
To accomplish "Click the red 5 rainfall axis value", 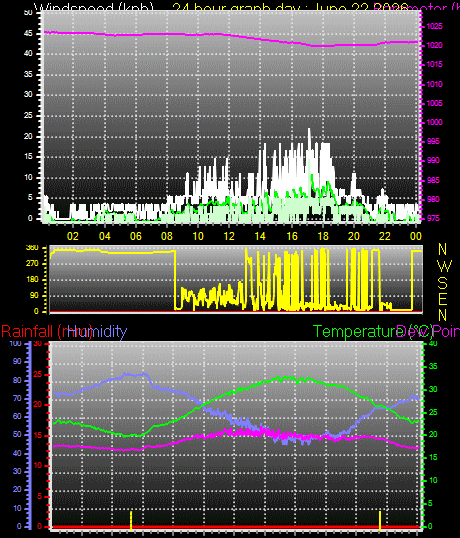I will coord(39,496).
